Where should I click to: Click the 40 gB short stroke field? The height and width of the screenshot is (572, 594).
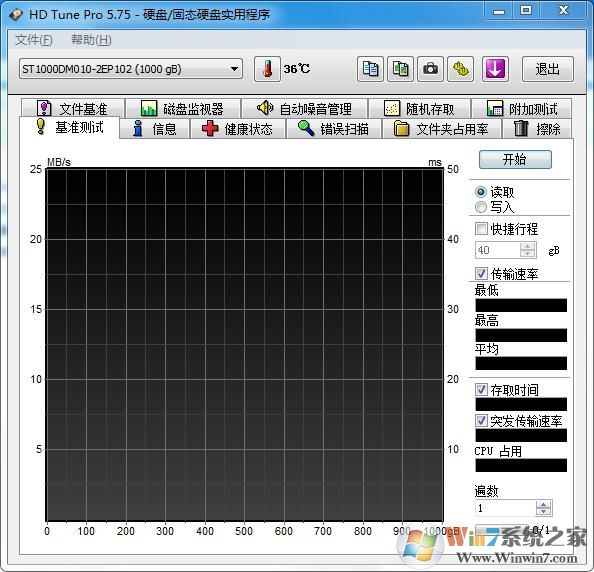tap(498, 250)
